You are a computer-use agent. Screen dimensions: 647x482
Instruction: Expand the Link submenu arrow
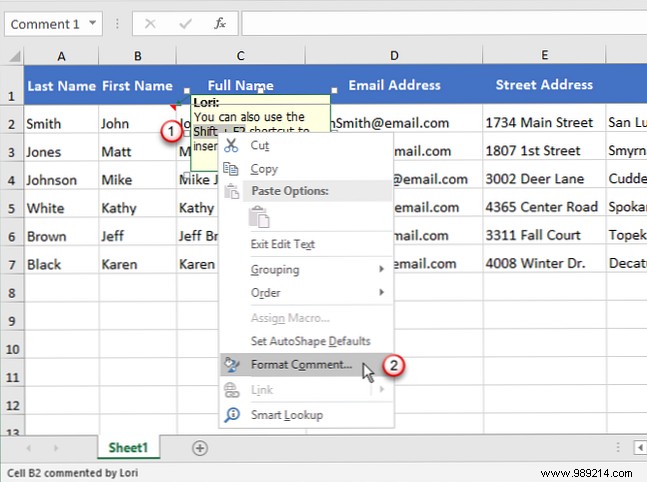(382, 389)
